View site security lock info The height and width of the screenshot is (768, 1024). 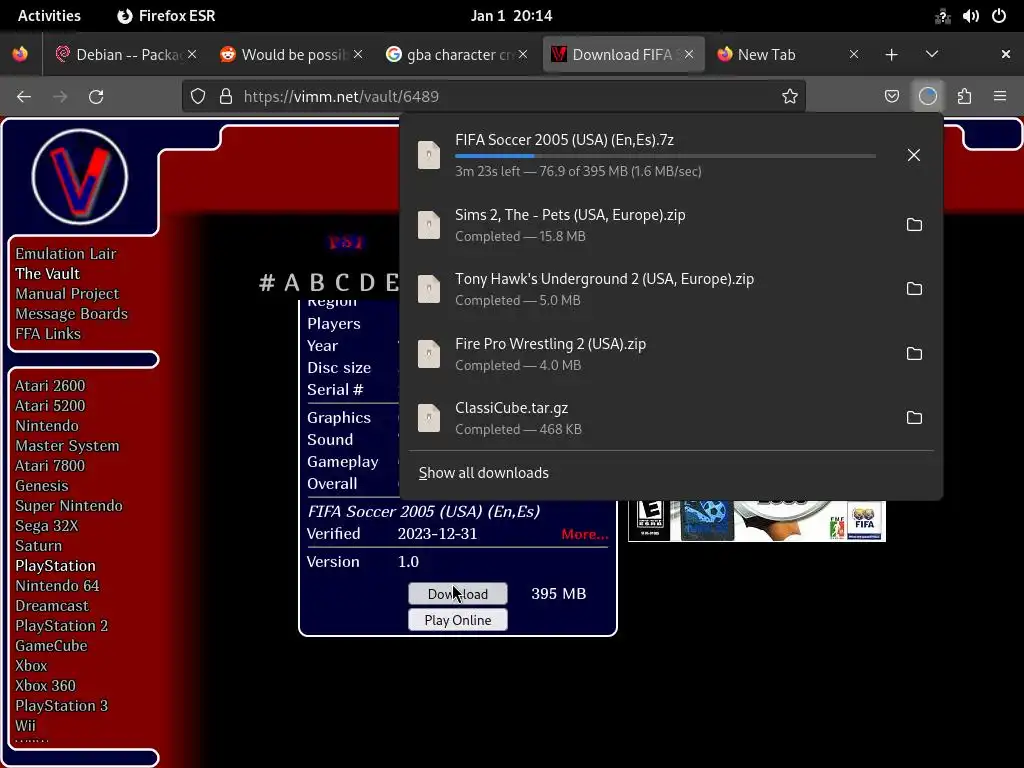226,97
